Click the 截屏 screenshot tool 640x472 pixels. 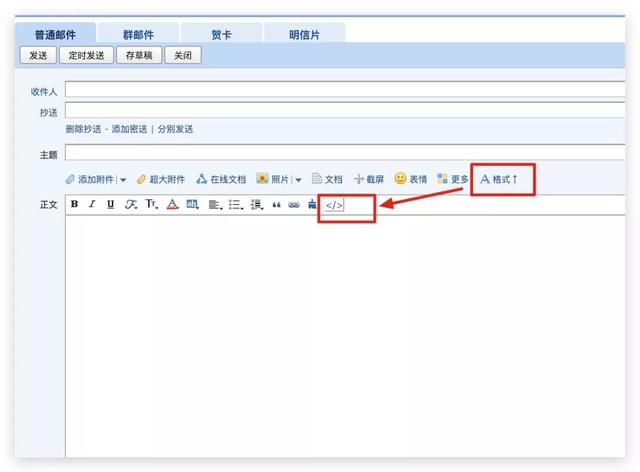click(368, 179)
